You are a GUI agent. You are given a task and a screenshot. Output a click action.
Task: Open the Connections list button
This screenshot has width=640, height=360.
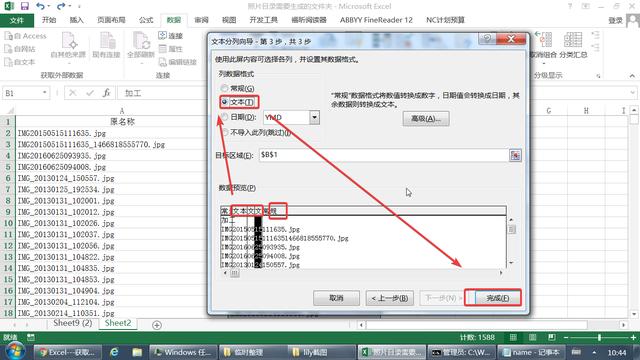point(171,36)
